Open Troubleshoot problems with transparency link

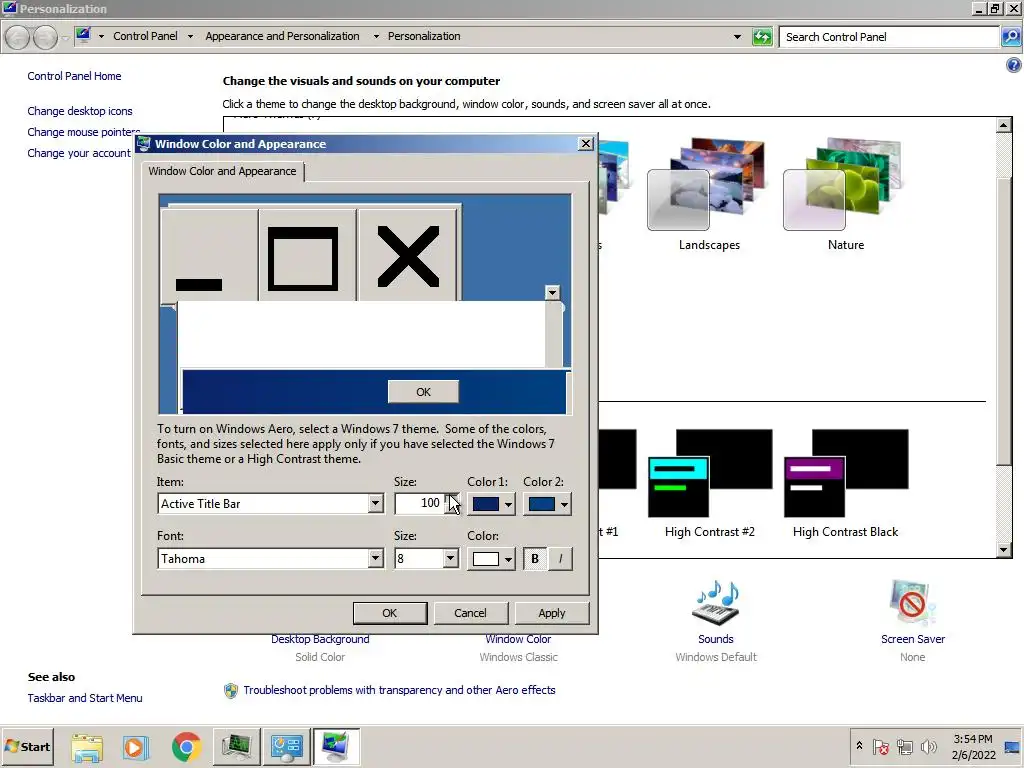[x=399, y=690]
